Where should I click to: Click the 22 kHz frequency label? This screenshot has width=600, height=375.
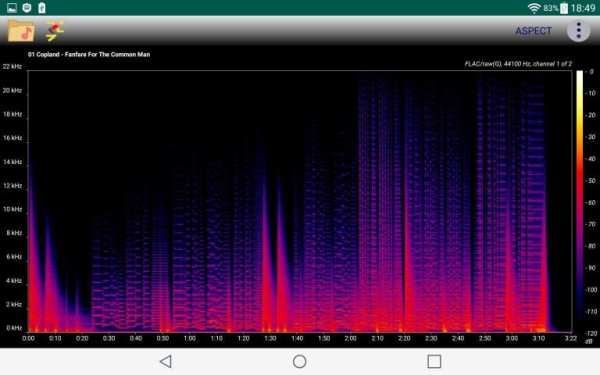point(12,67)
